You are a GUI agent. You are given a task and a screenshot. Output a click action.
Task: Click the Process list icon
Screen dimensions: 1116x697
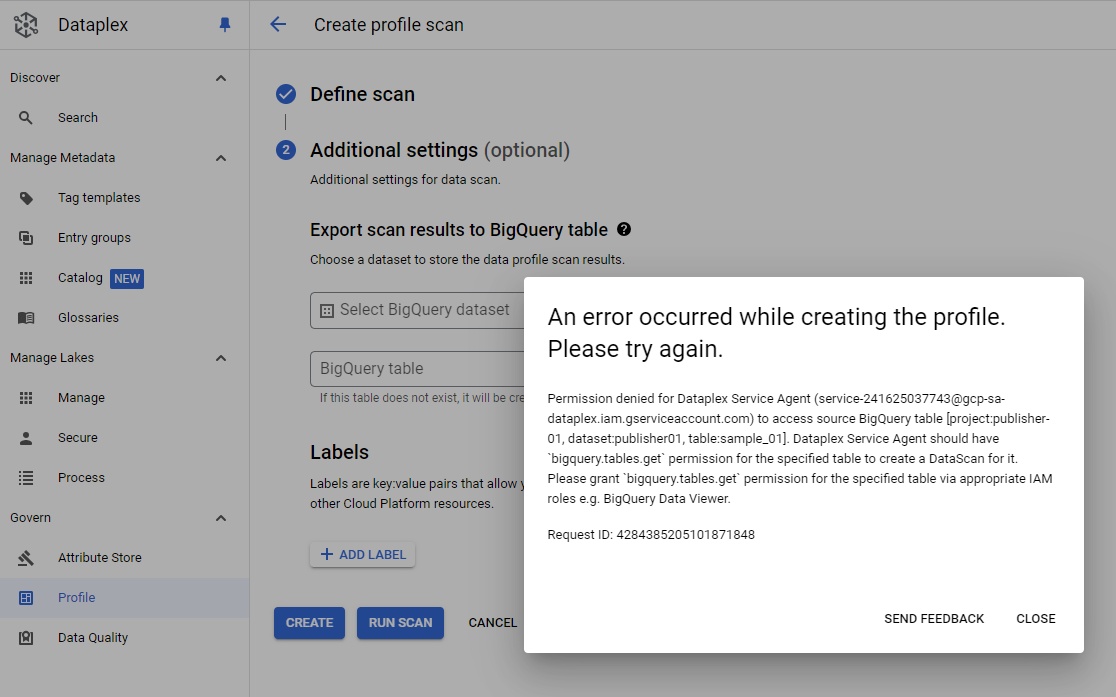pos(26,478)
